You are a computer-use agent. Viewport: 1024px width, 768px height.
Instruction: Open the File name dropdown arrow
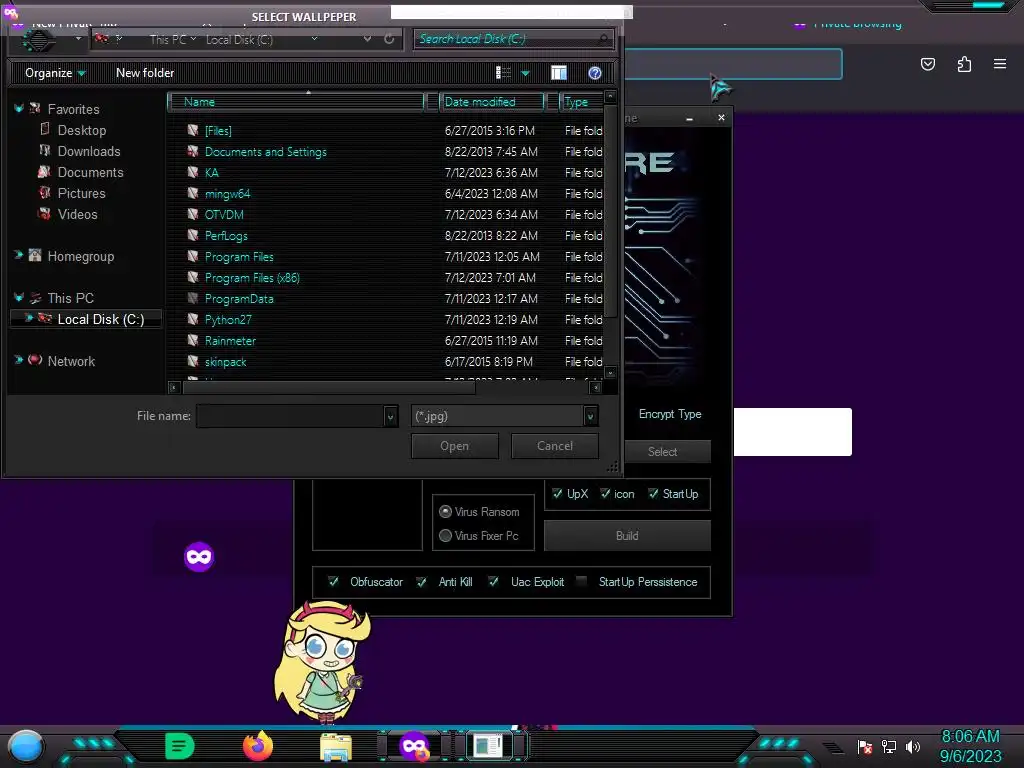pos(391,416)
